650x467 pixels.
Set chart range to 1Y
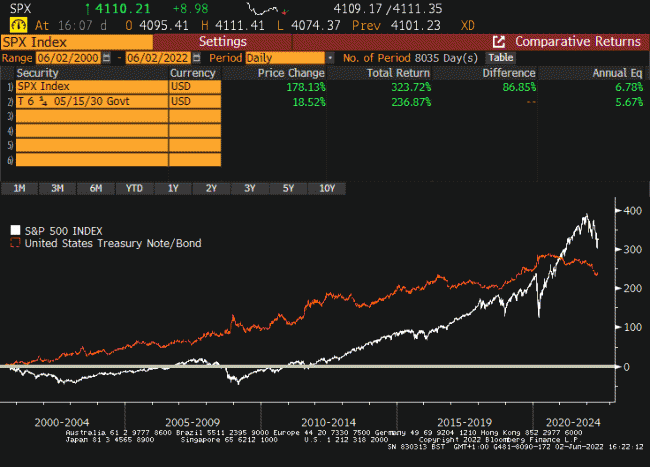point(173,189)
